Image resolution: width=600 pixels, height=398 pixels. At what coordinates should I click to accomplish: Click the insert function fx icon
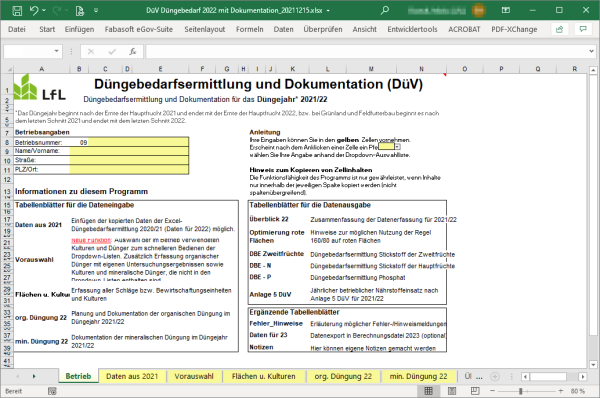[132, 51]
